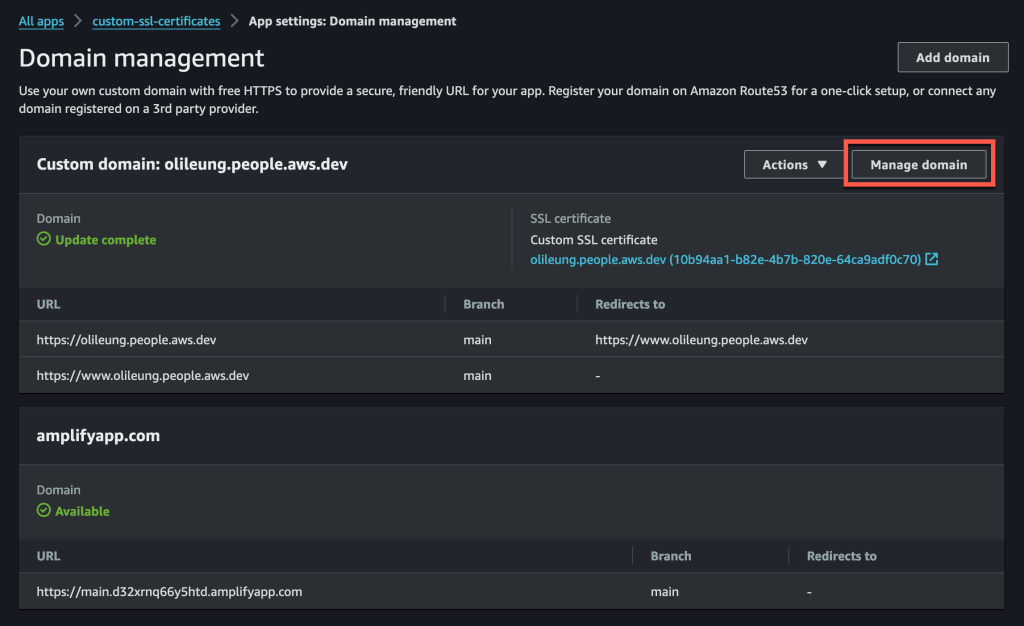This screenshot has height=626, width=1024.
Task: Click the https://www.olileung.people.aws.dev URL
Action: click(x=142, y=375)
